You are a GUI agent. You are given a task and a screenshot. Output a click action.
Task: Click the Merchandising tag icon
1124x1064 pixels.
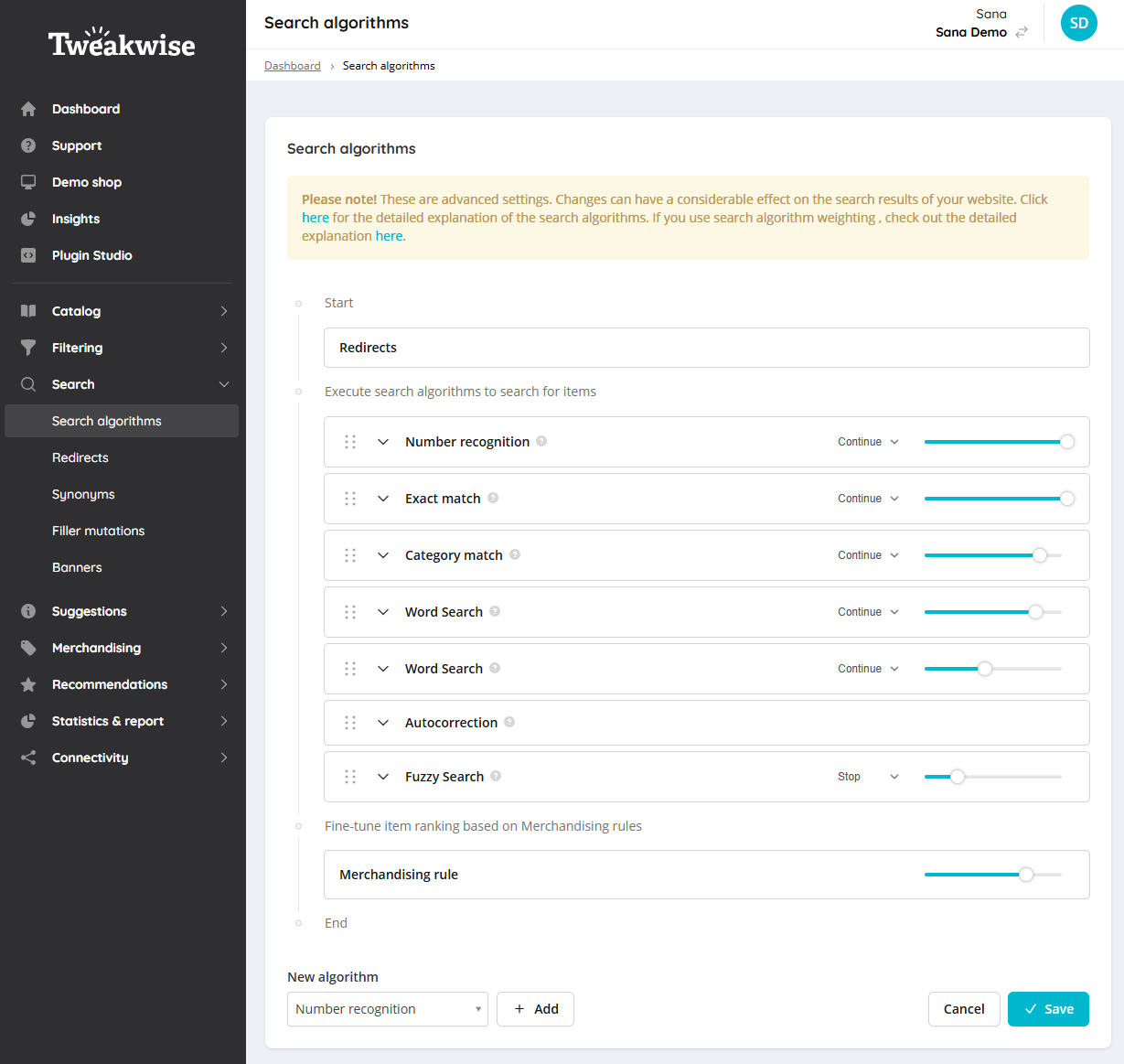(x=28, y=648)
